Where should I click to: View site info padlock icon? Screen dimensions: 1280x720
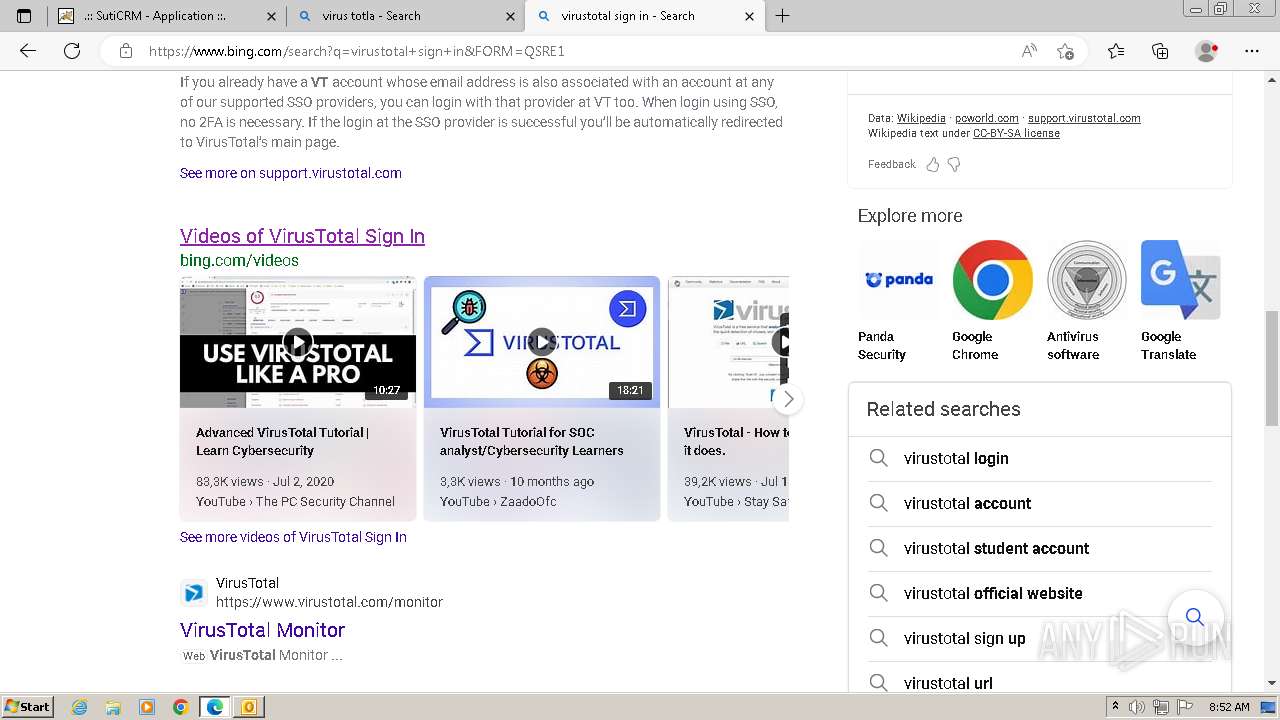(x=125, y=51)
